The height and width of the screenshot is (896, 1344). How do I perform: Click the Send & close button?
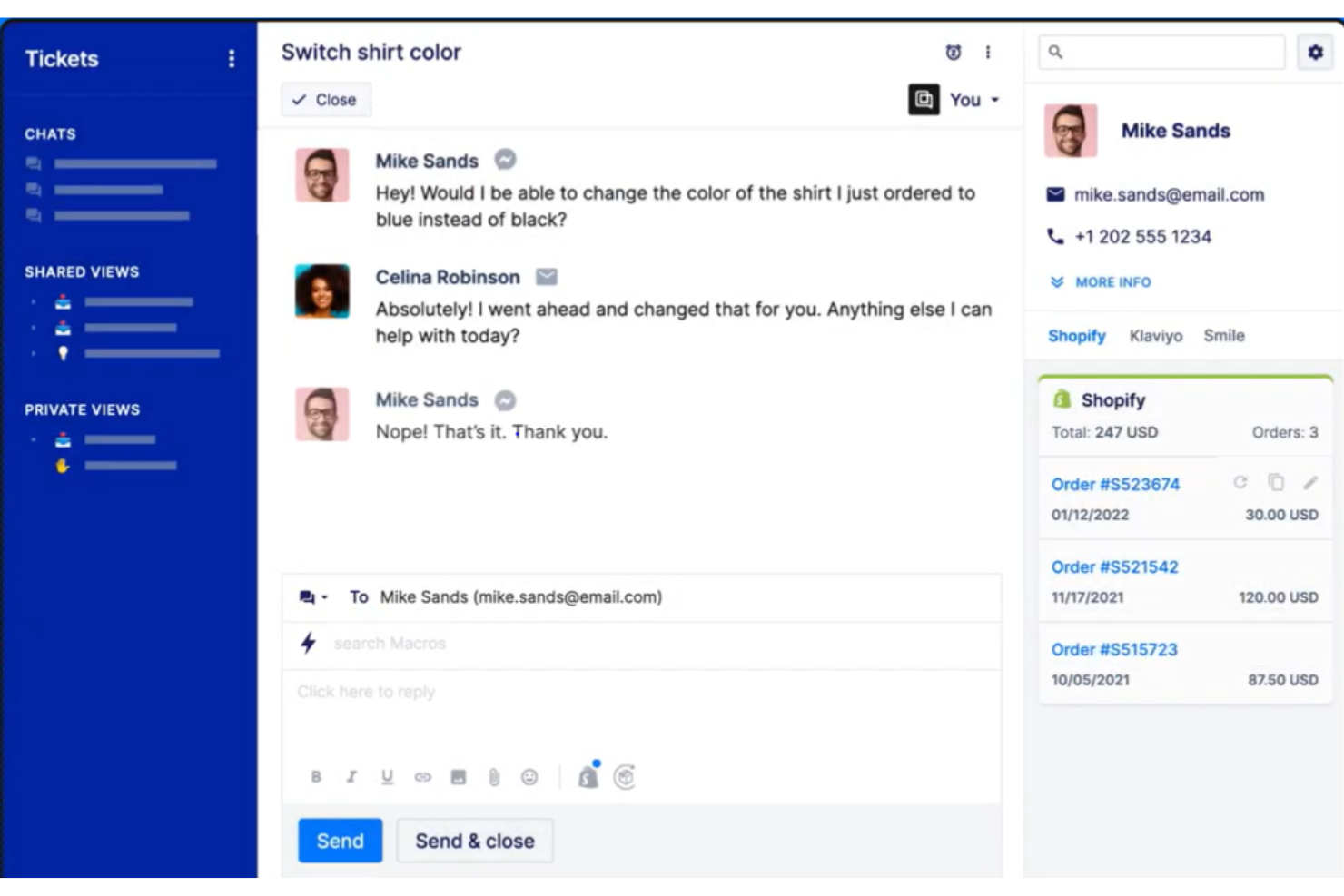(474, 841)
